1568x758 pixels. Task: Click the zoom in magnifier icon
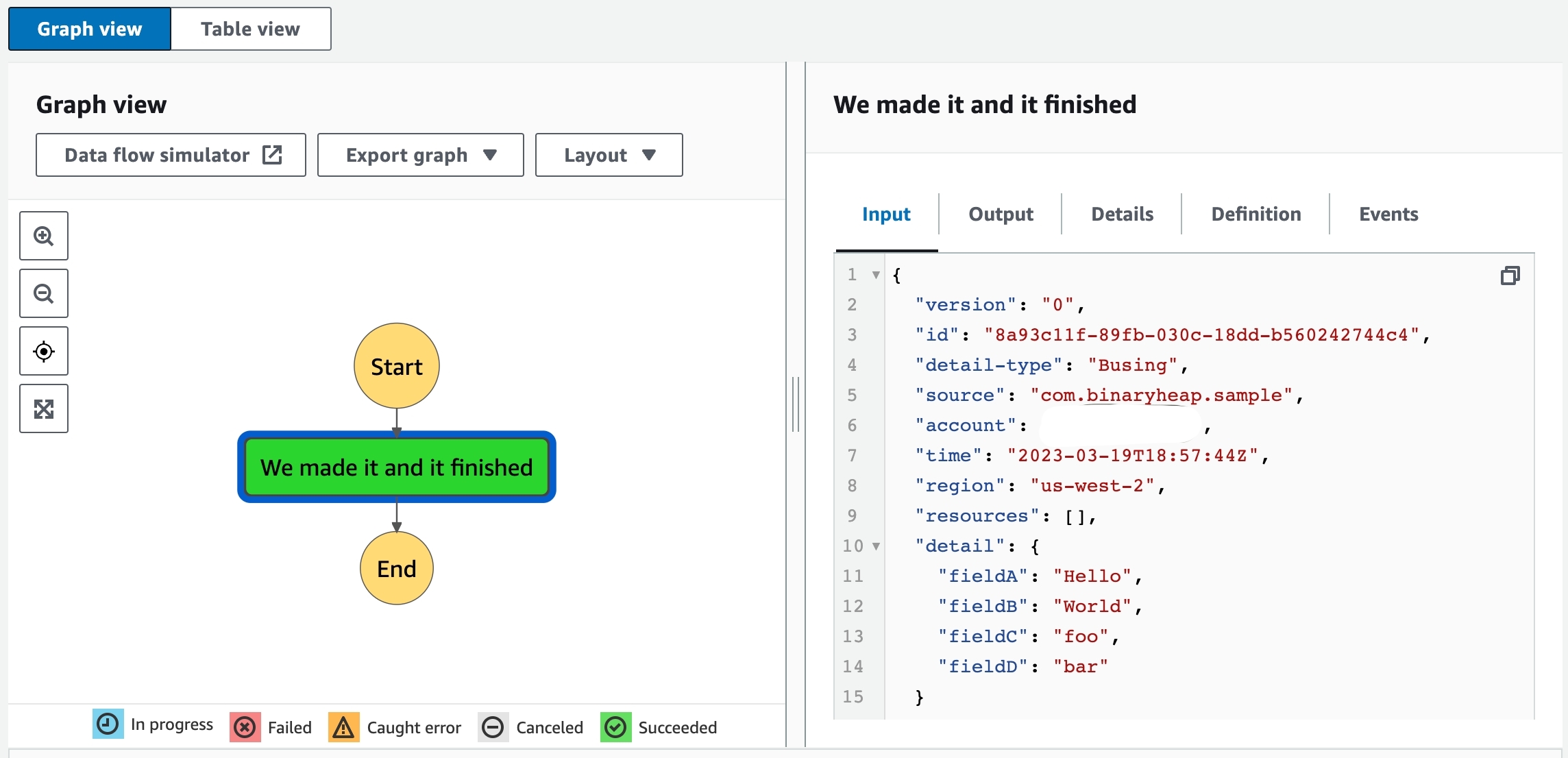44,236
